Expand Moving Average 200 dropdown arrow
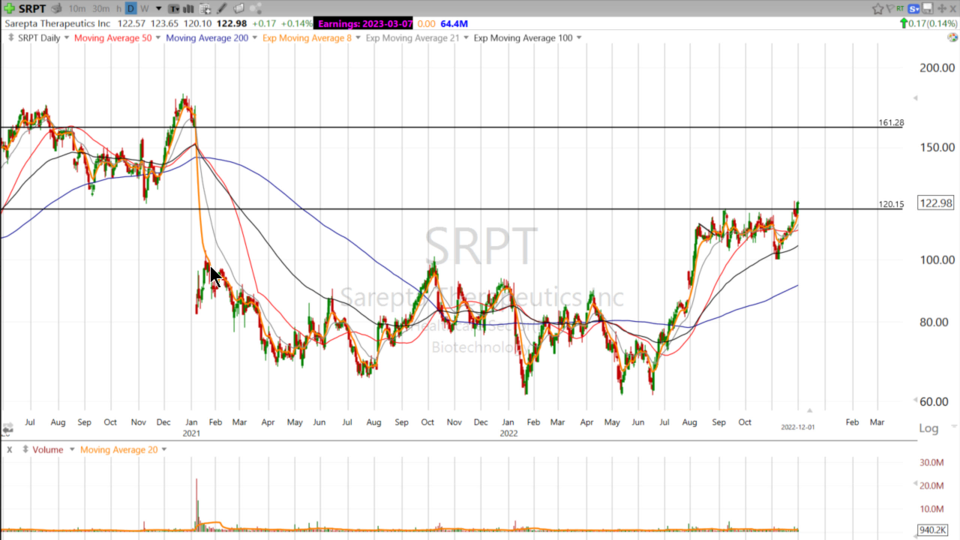 tap(255, 38)
